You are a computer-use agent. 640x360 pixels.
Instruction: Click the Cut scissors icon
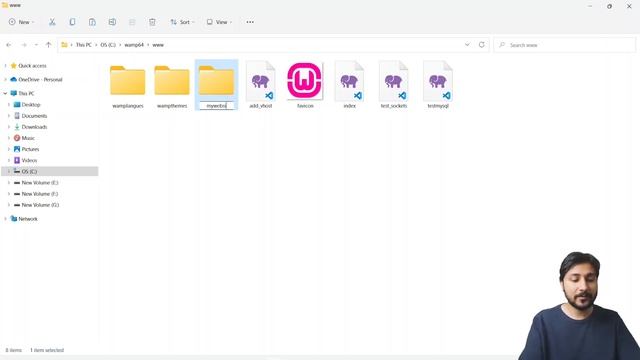[x=52, y=22]
